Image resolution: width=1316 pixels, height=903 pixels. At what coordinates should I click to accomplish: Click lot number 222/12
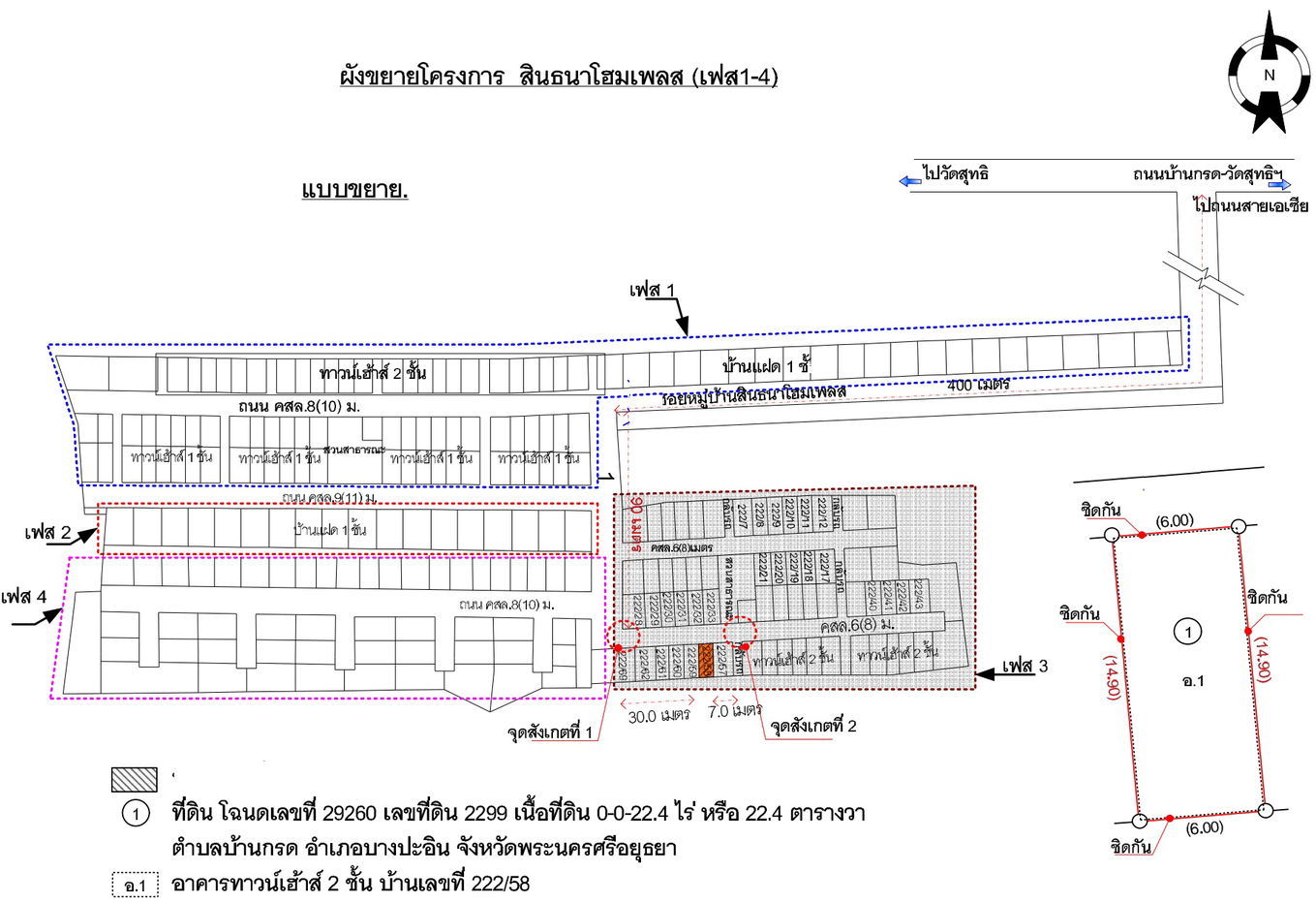point(823,514)
